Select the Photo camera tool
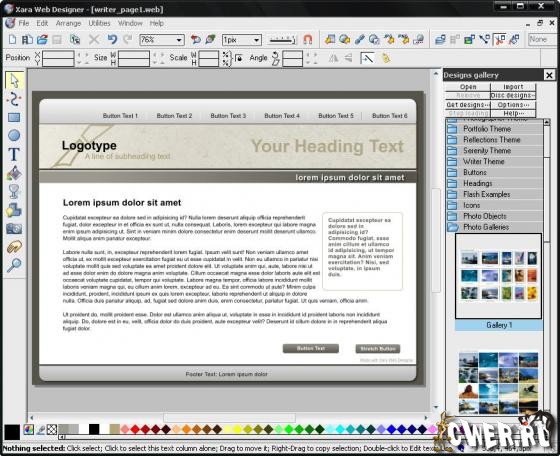Image resolution: width=560 pixels, height=456 pixels. [14, 229]
